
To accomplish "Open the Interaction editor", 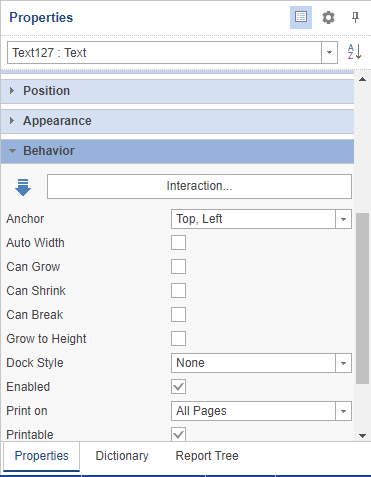I will click(x=199, y=186).
